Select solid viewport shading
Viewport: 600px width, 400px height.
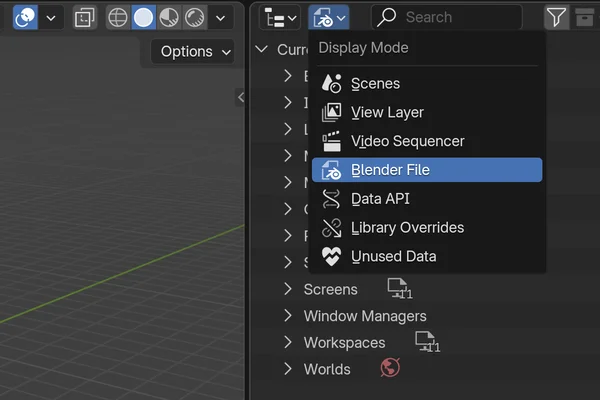coord(144,17)
